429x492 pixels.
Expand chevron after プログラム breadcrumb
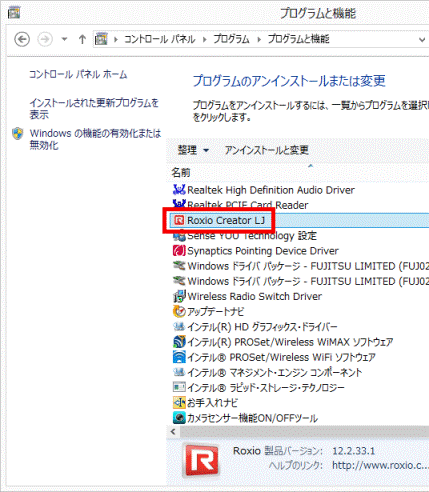pyautogui.click(x=259, y=40)
